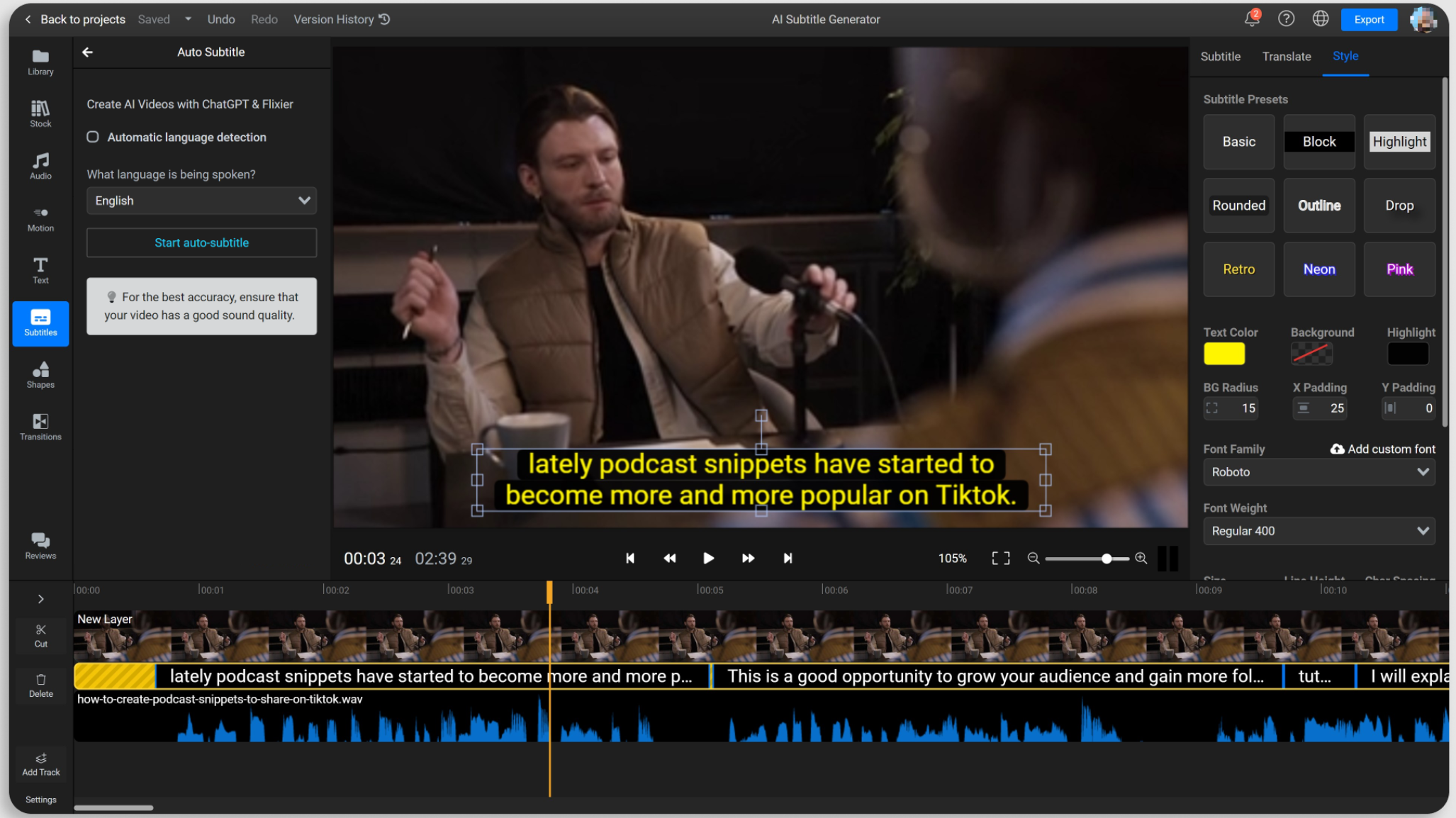Click the notifications bell icon

point(1252,19)
